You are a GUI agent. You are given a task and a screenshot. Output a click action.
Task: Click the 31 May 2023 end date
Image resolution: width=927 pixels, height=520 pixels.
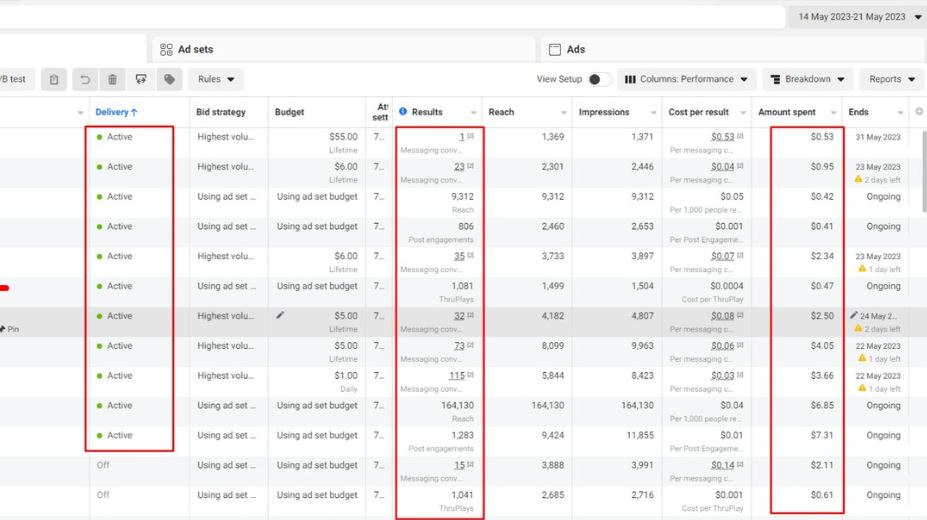[x=878, y=137]
